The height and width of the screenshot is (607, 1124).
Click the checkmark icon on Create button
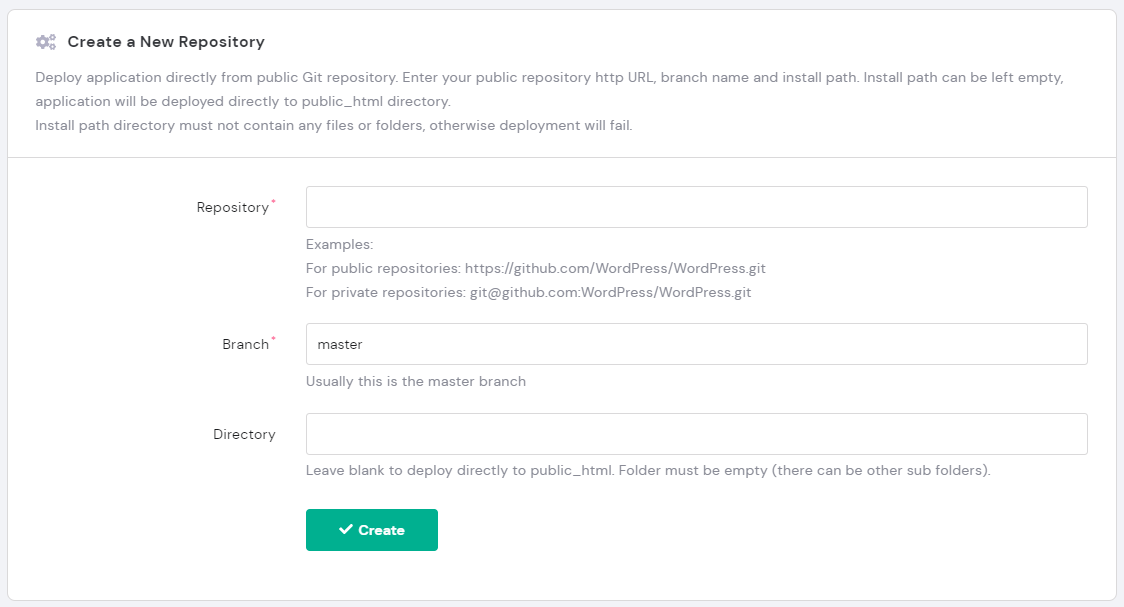[x=346, y=530]
